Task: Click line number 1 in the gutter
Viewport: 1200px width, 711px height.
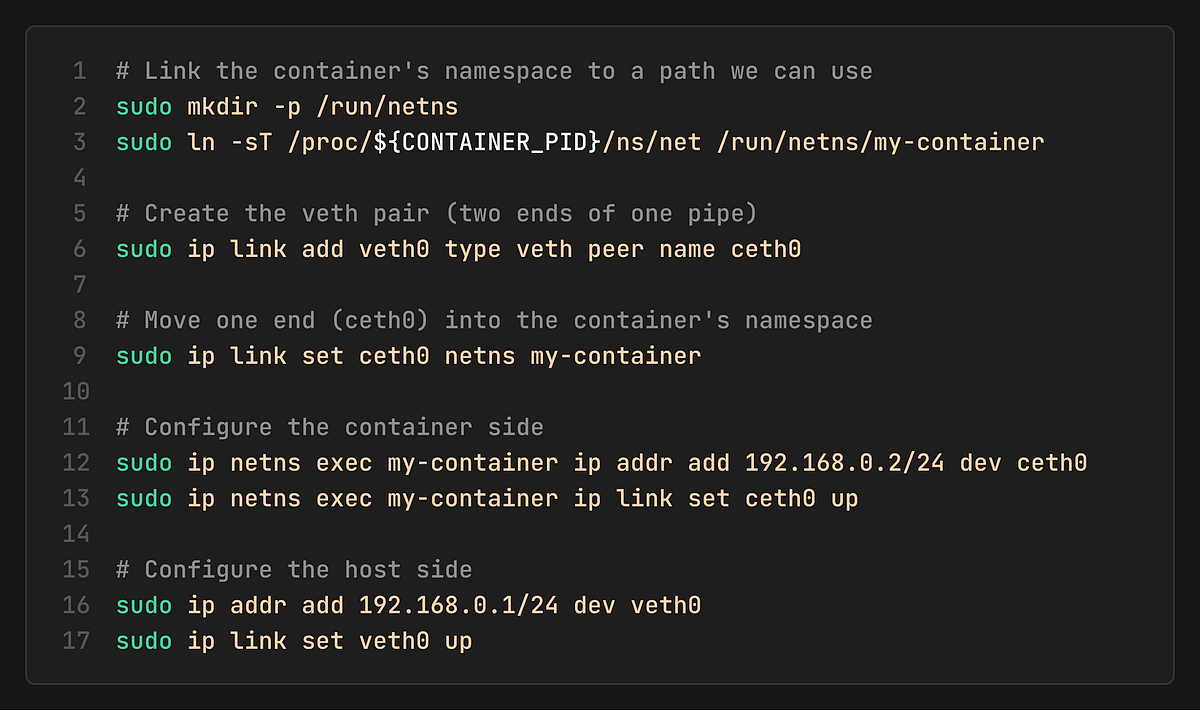Action: (79, 71)
